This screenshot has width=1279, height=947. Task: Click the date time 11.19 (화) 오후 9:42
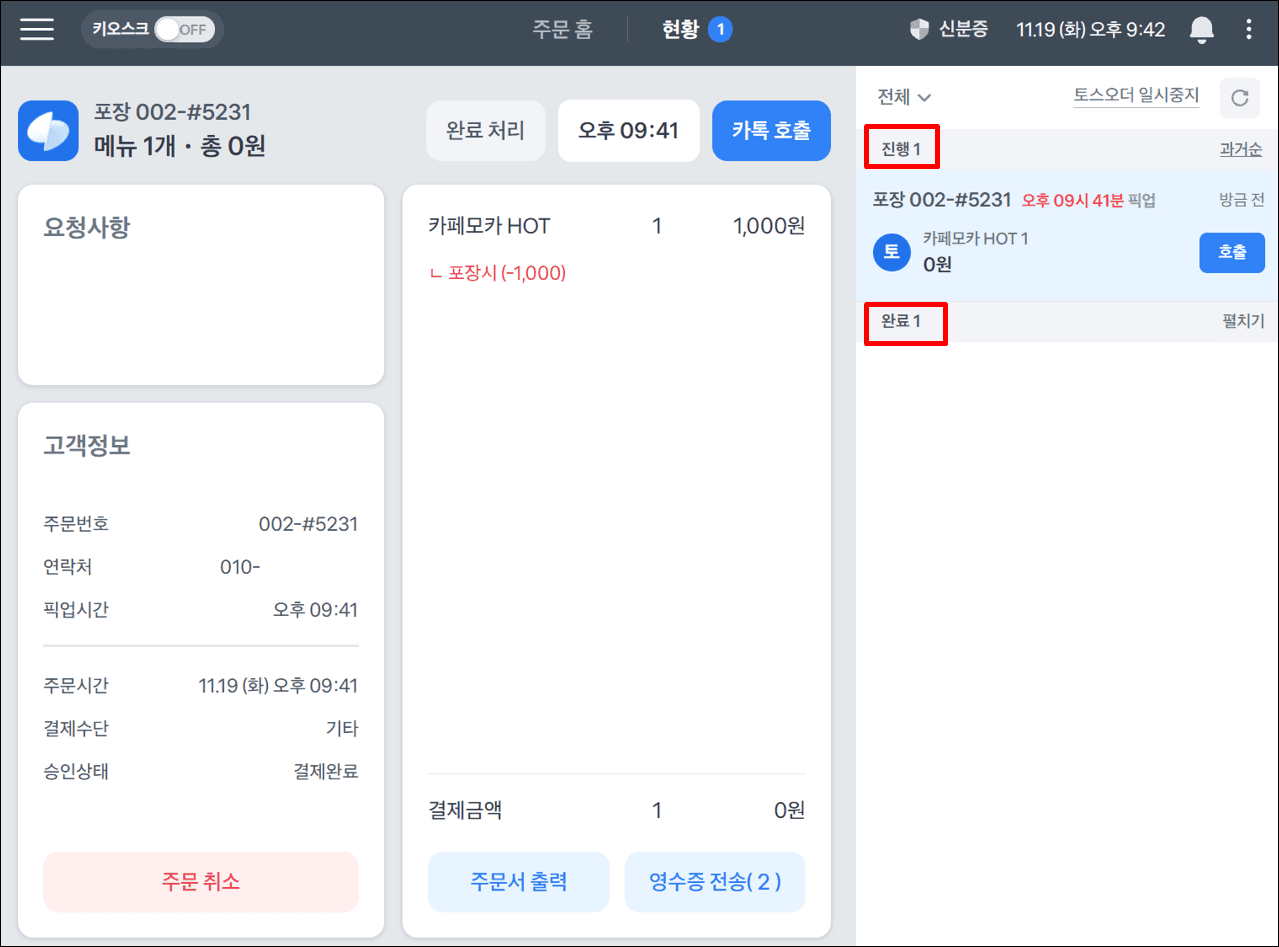click(x=1090, y=29)
